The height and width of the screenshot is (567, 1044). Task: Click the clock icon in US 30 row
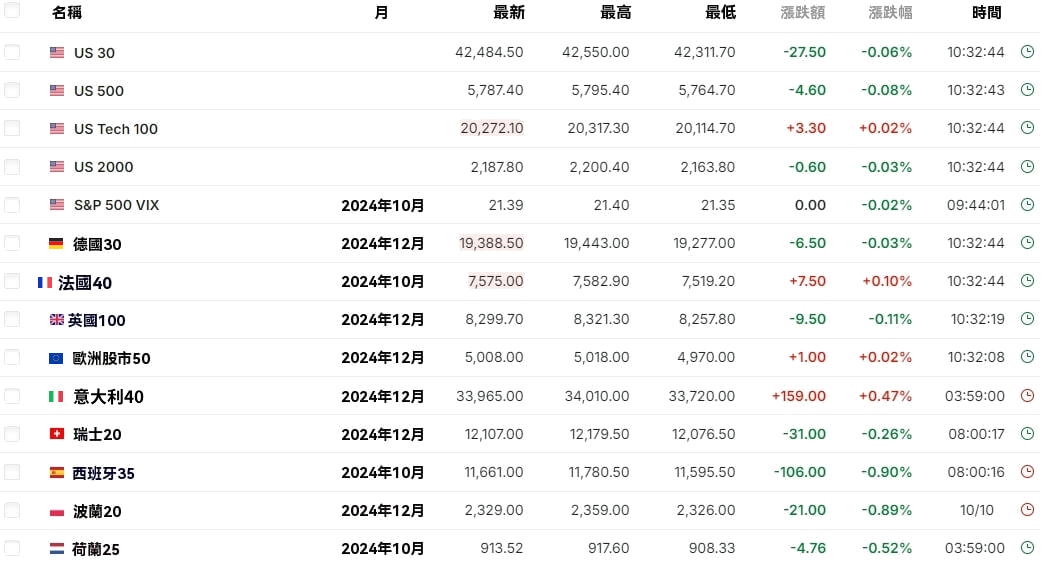pyautogui.click(x=1027, y=52)
